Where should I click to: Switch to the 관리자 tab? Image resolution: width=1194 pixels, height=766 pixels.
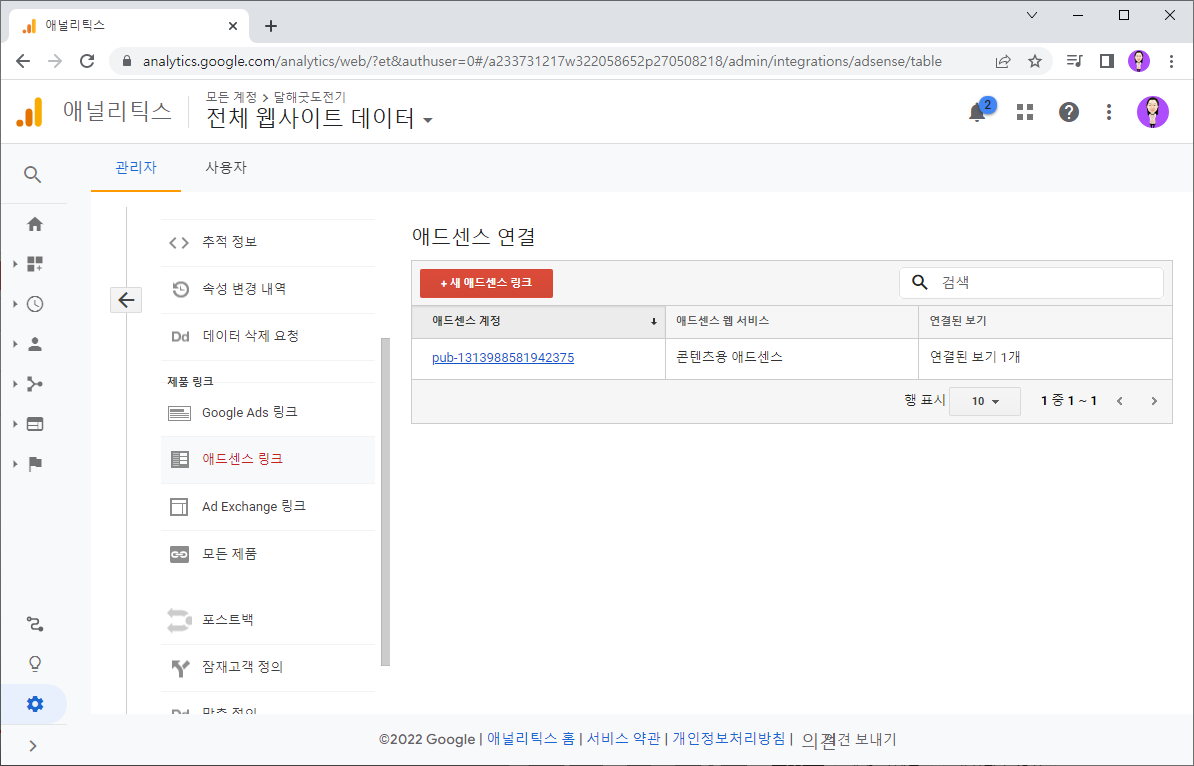click(x=136, y=168)
